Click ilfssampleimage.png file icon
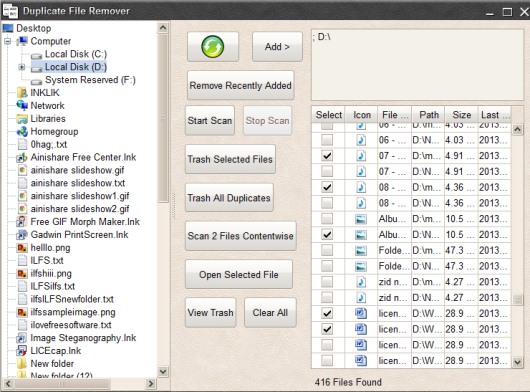The height and width of the screenshot is (392, 530). [x=22, y=312]
